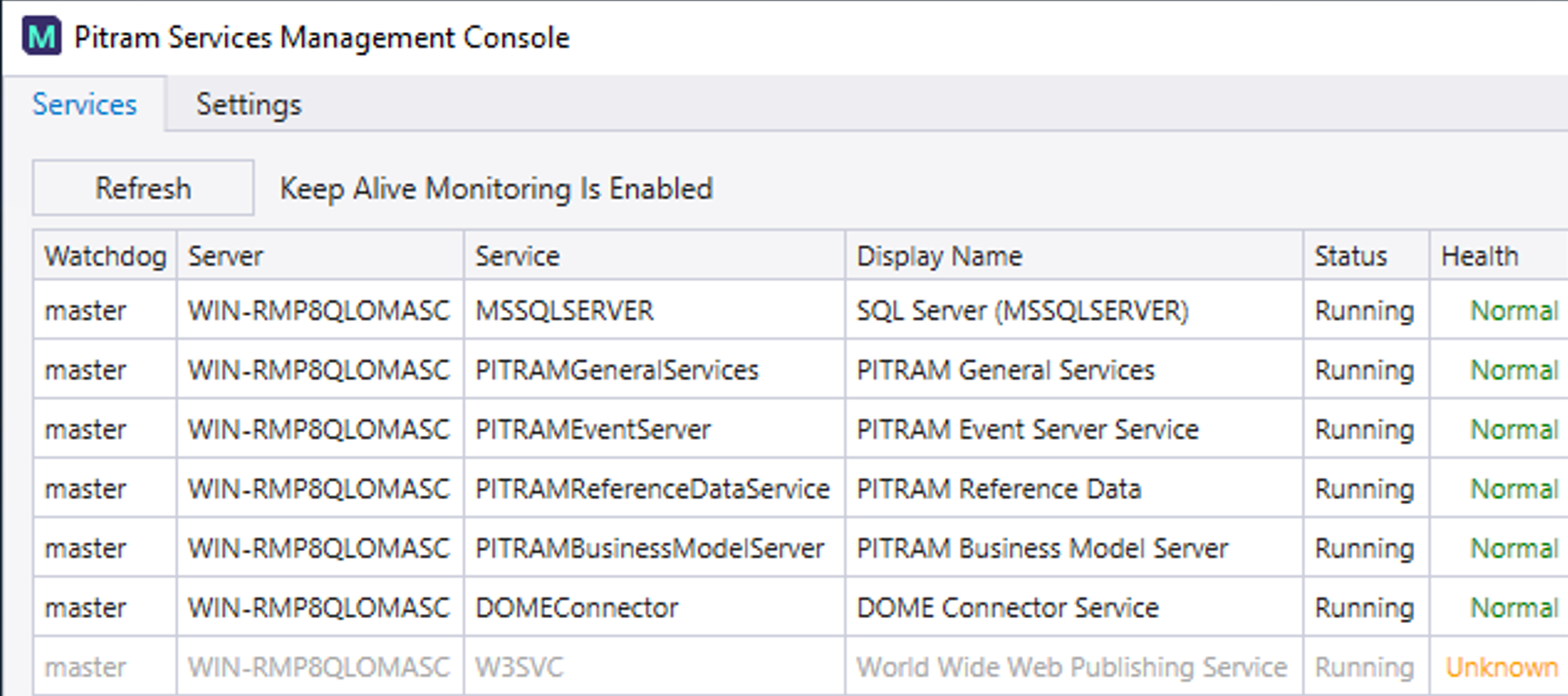Viewport: 1568px width, 696px height.
Task: Click World Wide Web Publishing Service name
Action: click(1072, 667)
